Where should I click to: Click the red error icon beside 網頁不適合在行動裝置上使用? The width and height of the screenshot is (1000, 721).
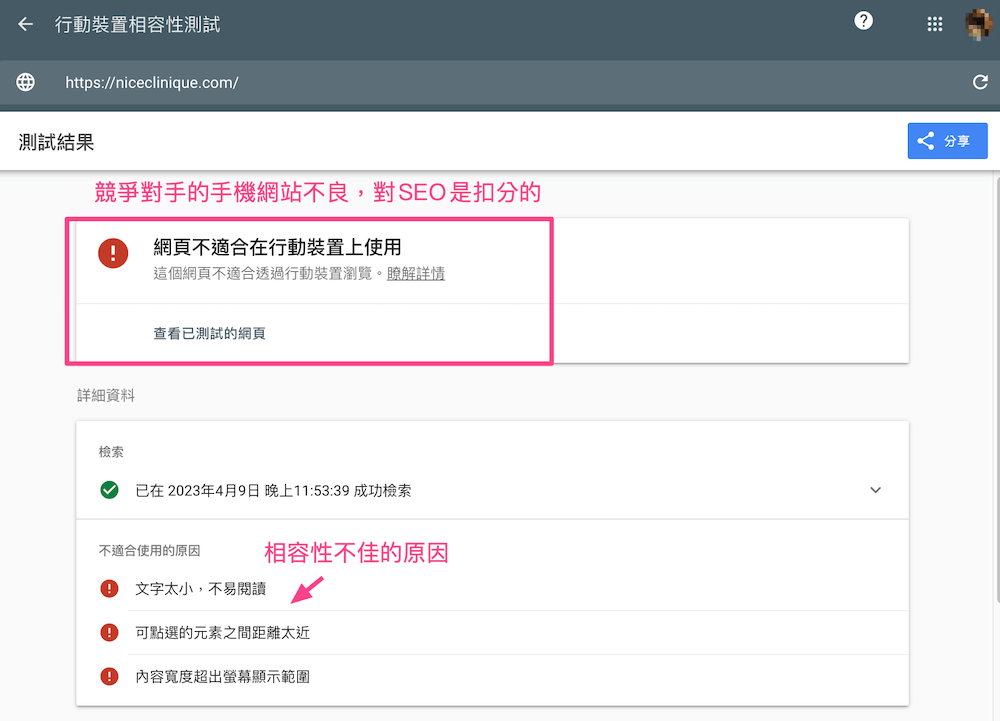click(113, 253)
